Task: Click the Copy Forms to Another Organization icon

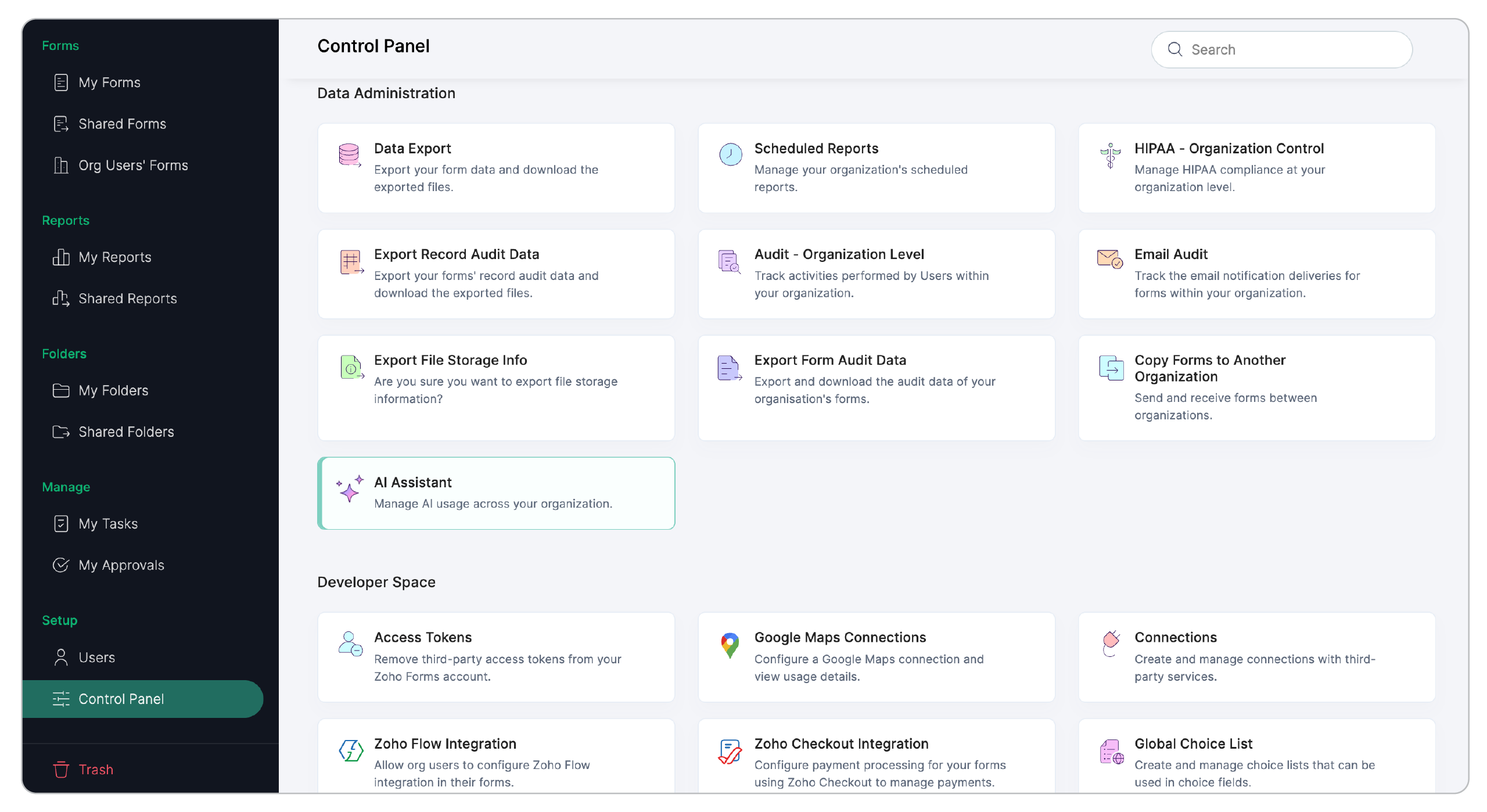Action: 1112,367
